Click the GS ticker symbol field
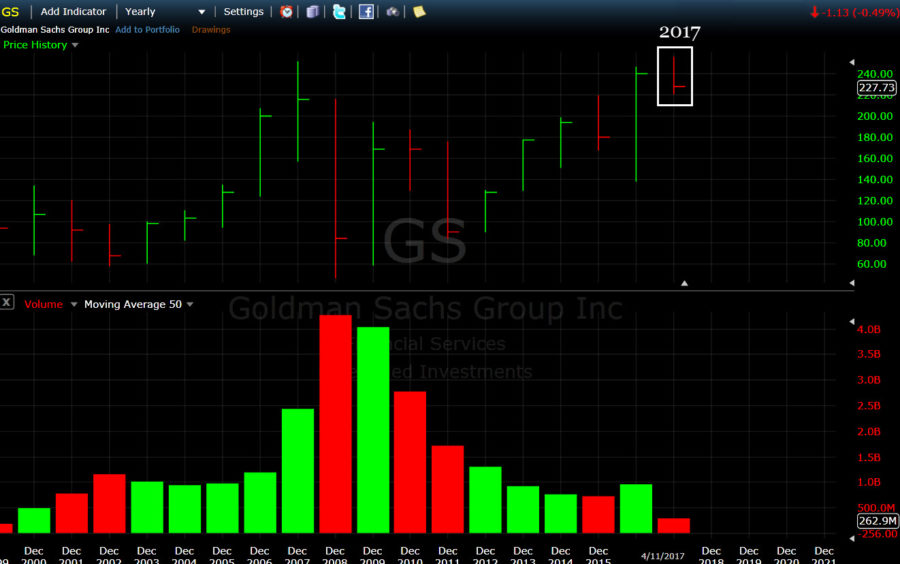The image size is (900, 564). pyautogui.click(x=10, y=11)
